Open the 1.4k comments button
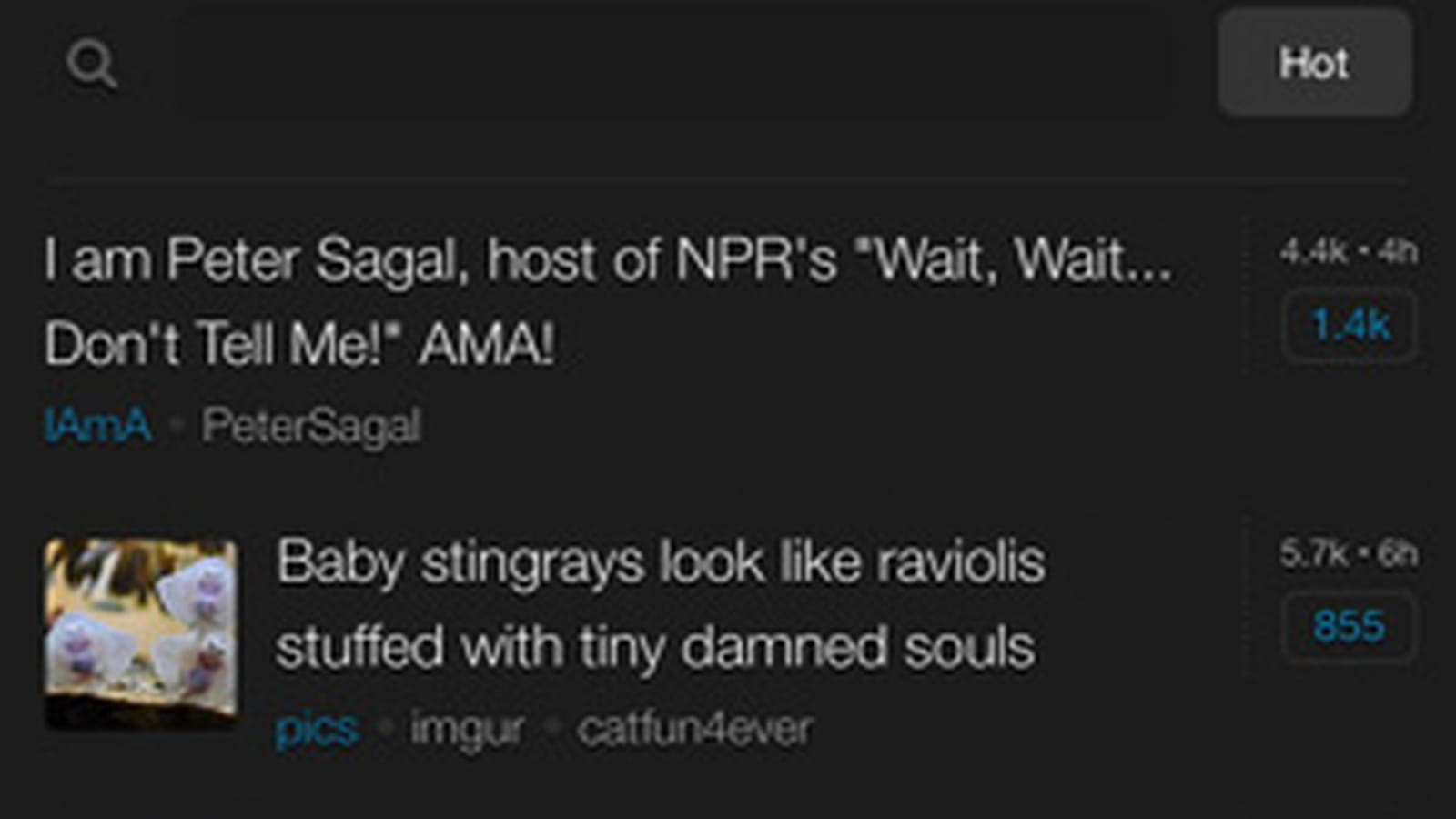Viewport: 1456px width, 819px height. click(x=1350, y=326)
